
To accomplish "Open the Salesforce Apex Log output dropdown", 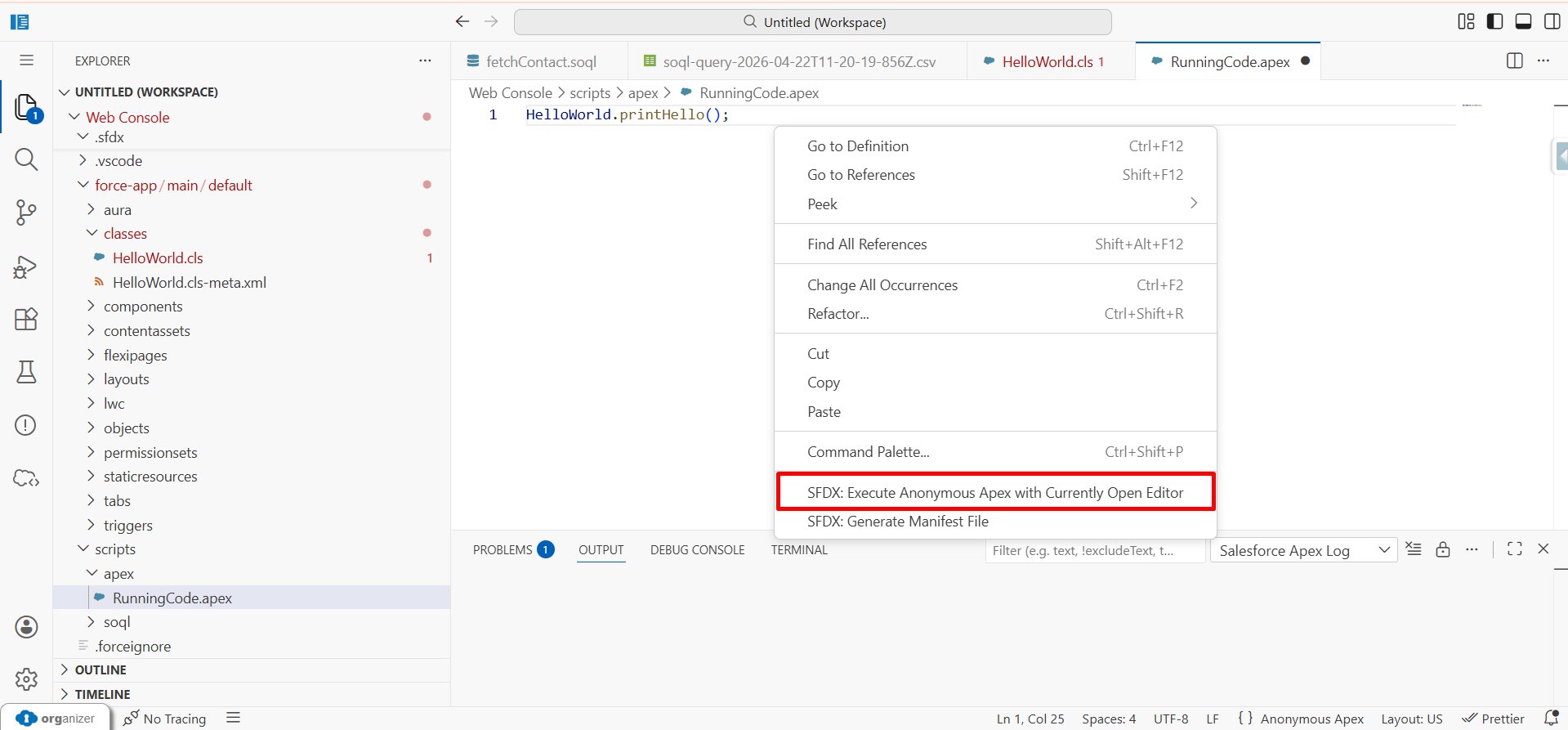I will point(1304,551).
